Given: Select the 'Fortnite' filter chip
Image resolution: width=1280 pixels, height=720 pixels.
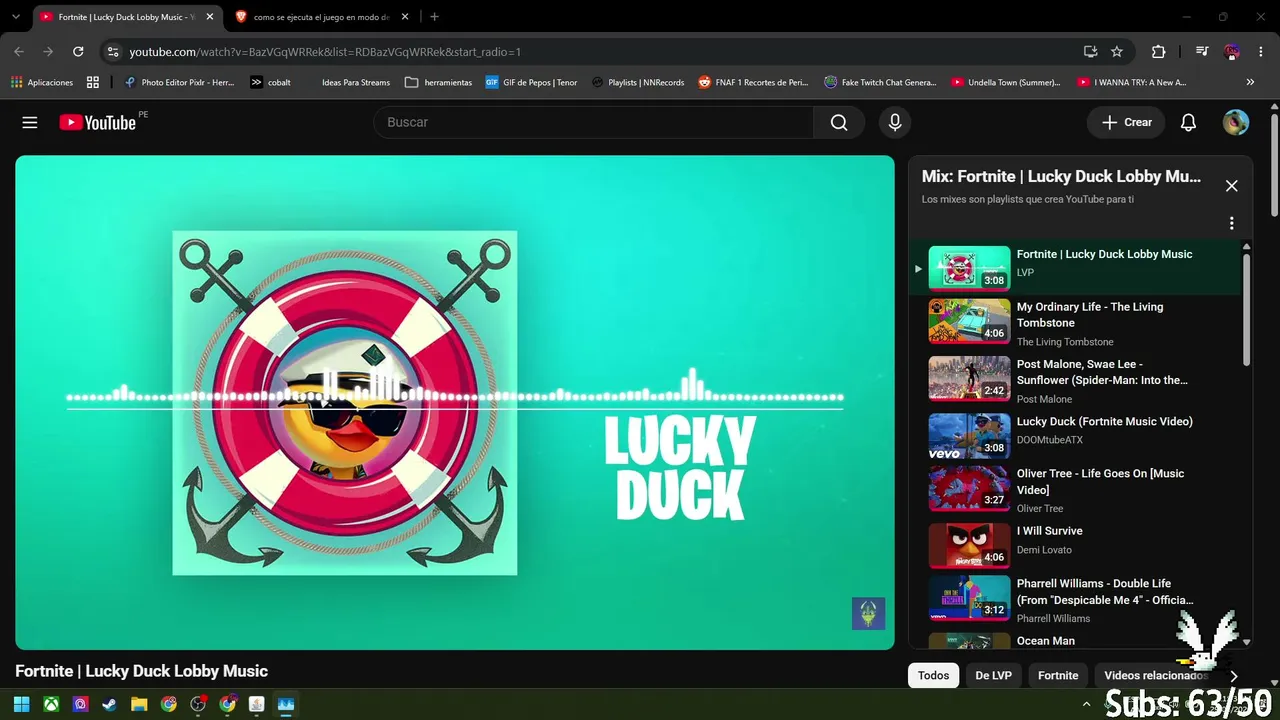Looking at the screenshot, I should [x=1058, y=676].
